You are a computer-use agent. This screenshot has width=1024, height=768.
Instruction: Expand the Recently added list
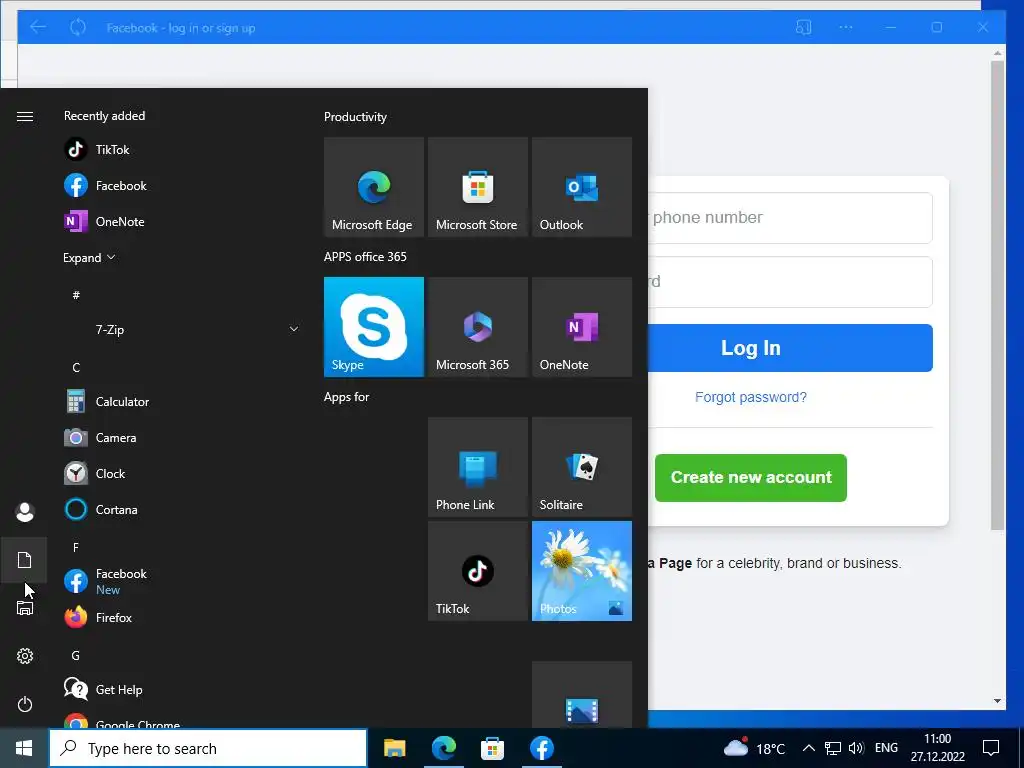[89, 257]
